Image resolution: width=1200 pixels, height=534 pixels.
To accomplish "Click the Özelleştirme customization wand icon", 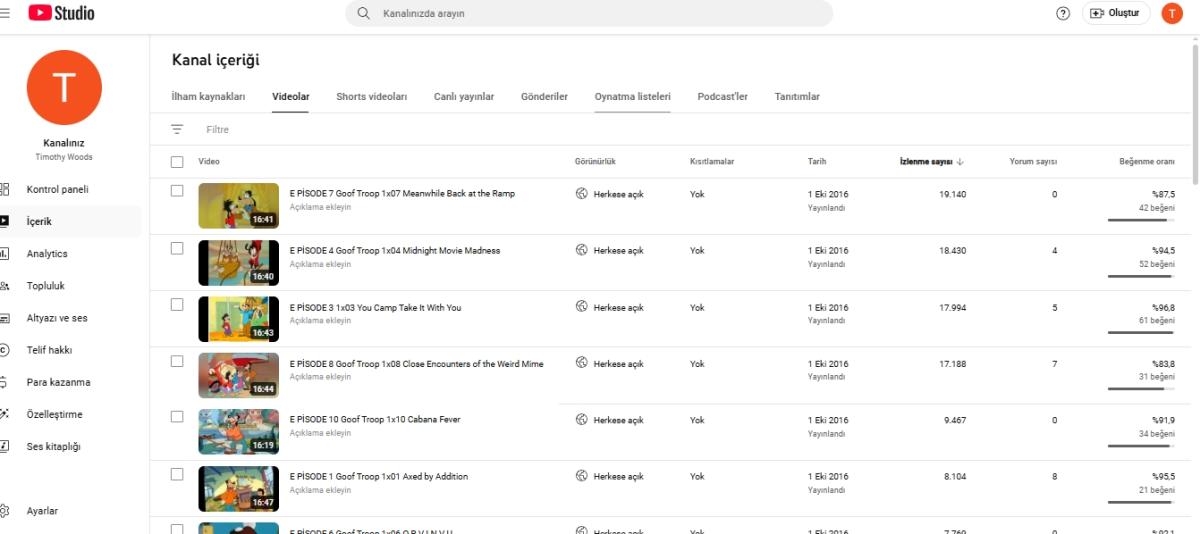I will click(x=5, y=414).
